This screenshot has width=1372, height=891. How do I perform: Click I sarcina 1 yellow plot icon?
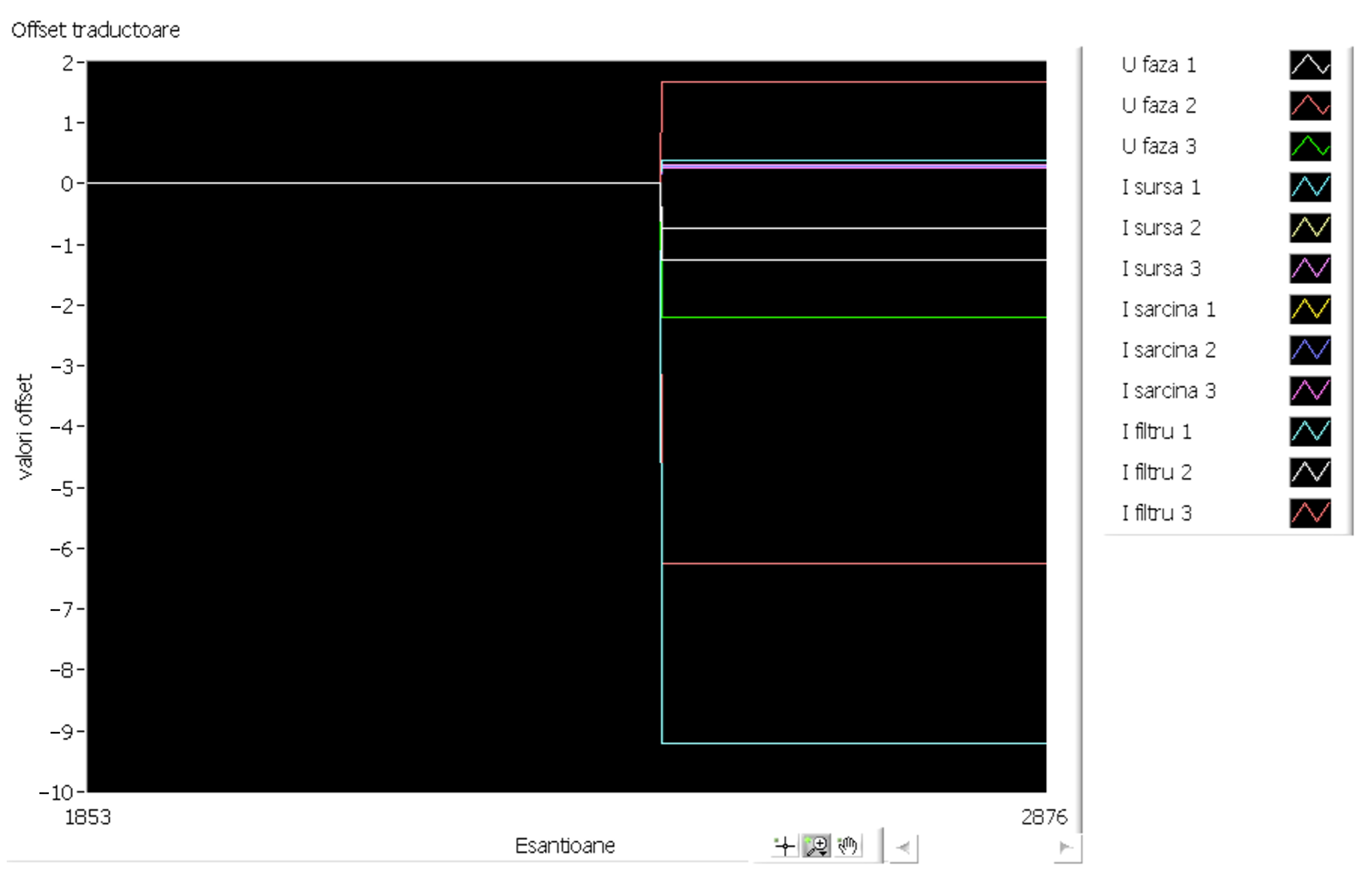pos(1310,309)
